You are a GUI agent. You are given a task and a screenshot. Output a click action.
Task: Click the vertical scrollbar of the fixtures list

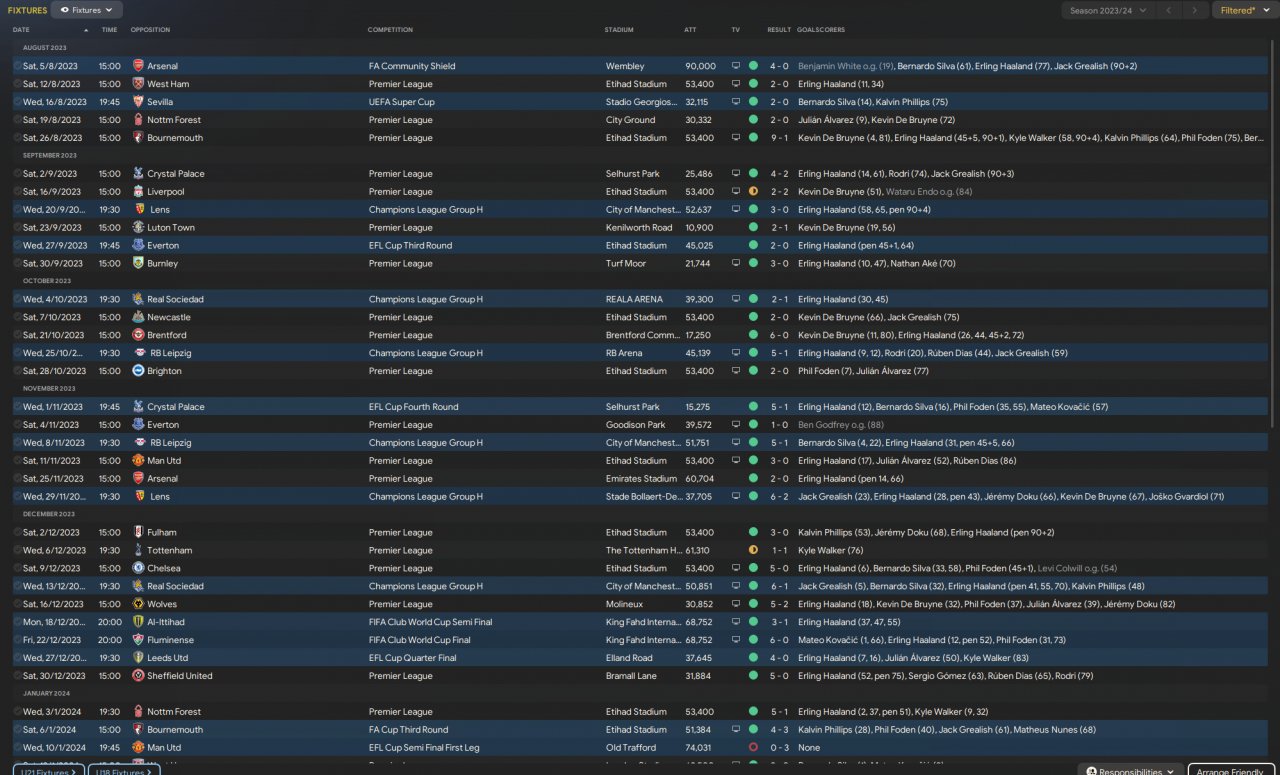1272,235
